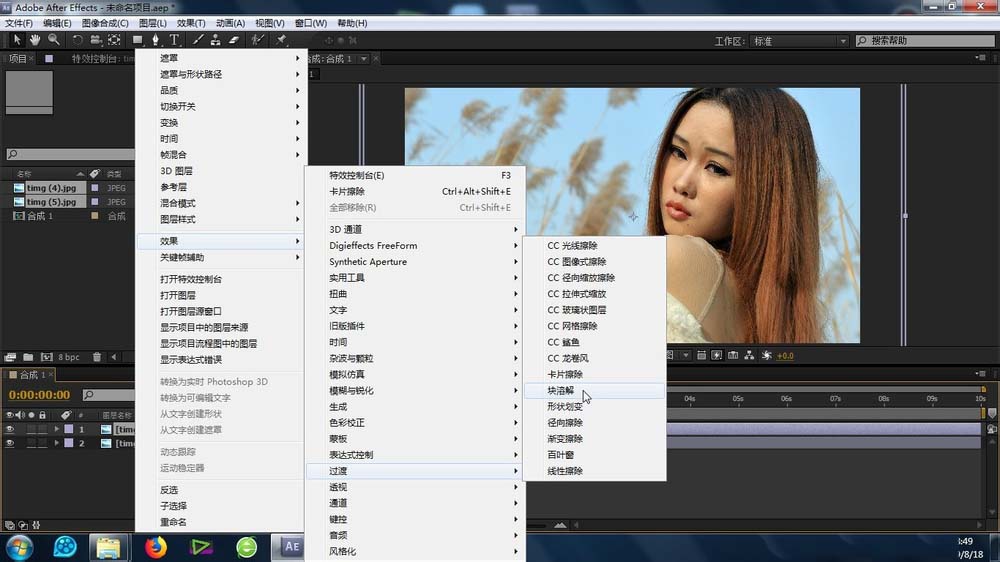Click the lock column header icon in timeline
This screenshot has height=562, width=1000.
43,415
